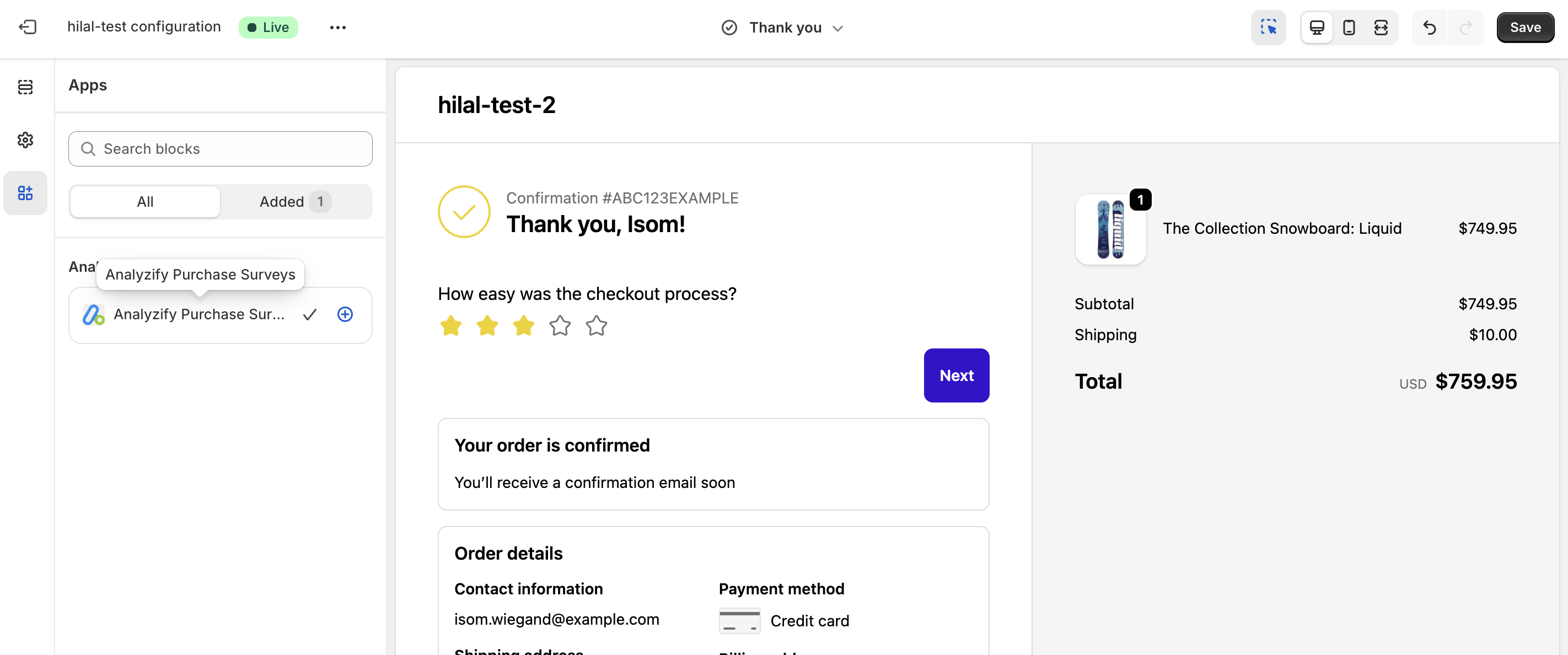Open the more options ellipsis menu
The width and height of the screenshot is (1568, 655).
coord(338,28)
